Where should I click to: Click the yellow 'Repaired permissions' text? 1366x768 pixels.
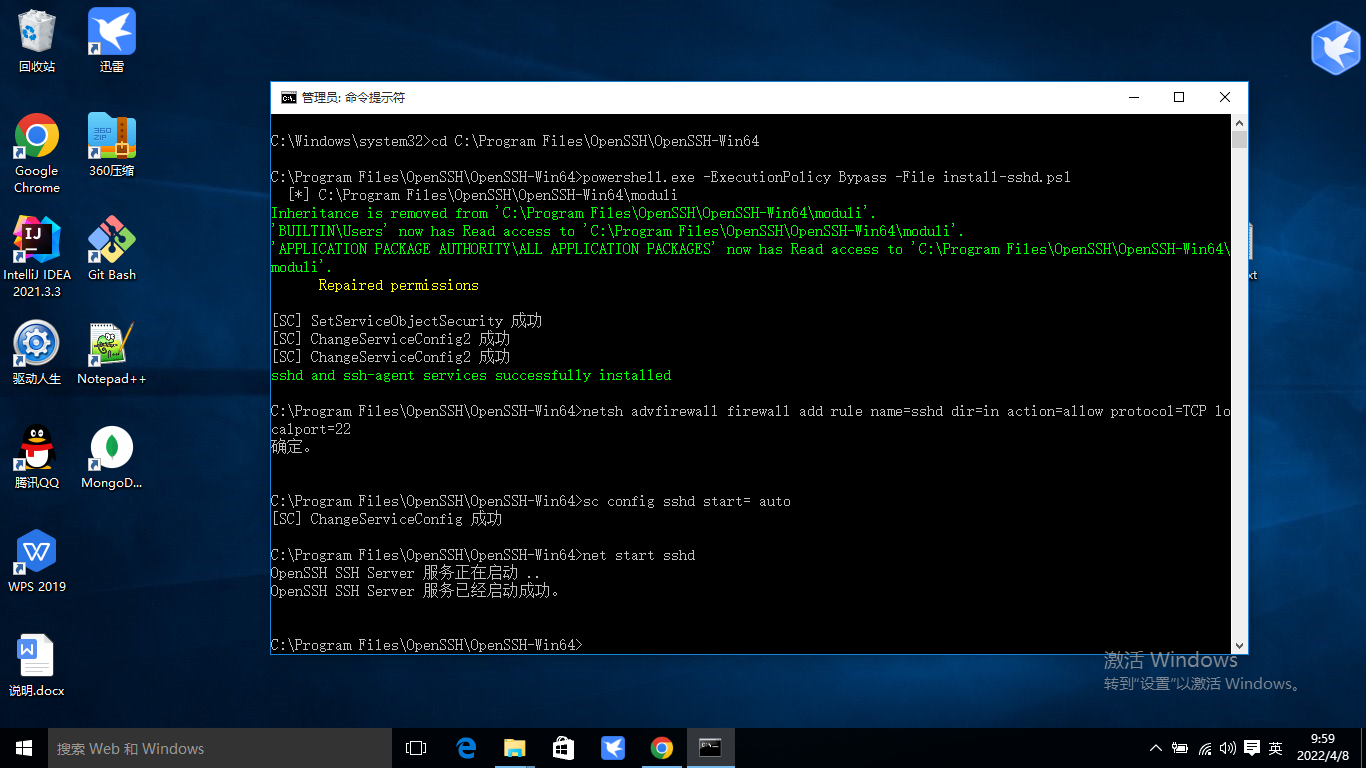point(398,285)
